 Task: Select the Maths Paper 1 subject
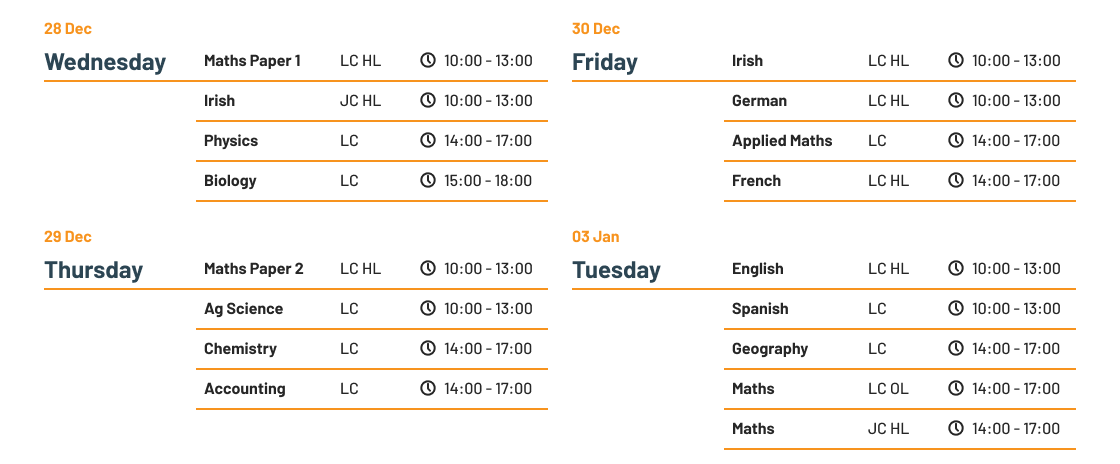(x=252, y=61)
